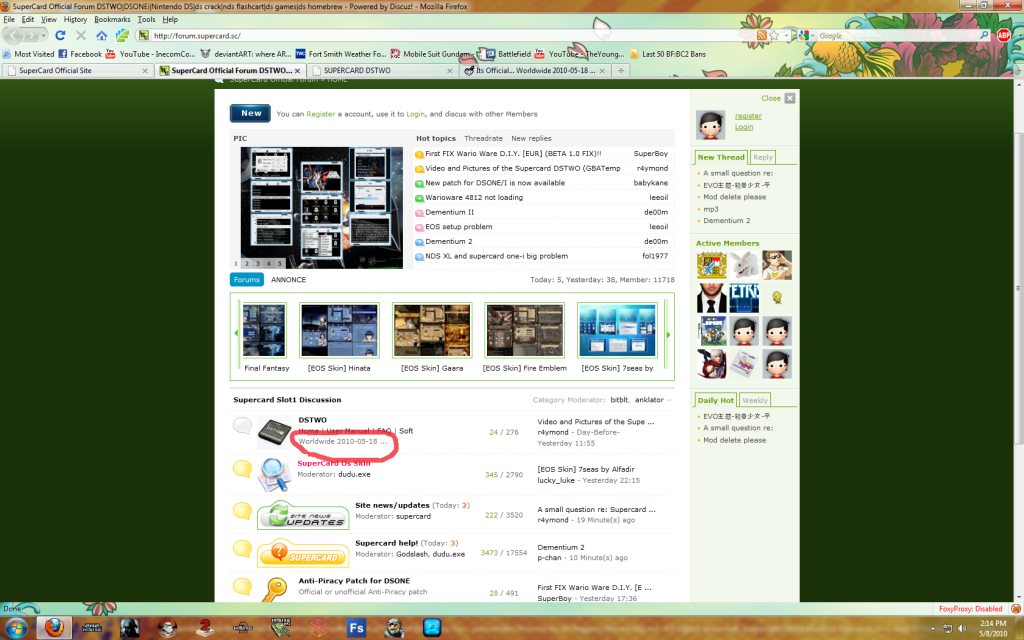
Task: Click the orange Supercard help logo
Action: coord(303,552)
